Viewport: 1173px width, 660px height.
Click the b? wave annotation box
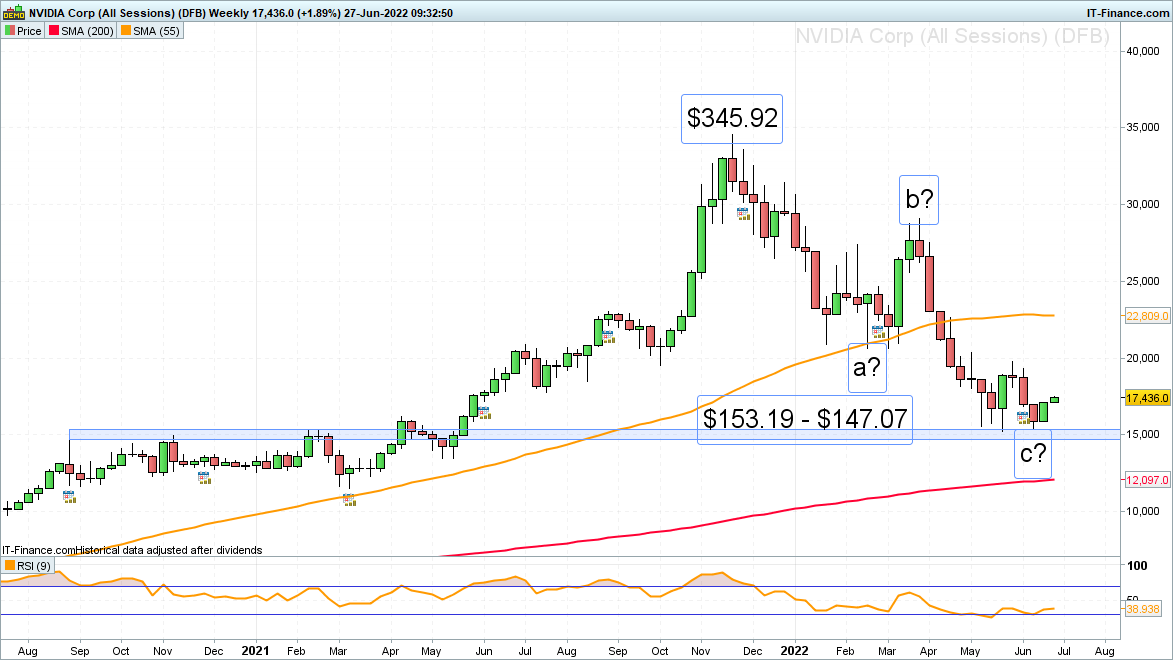(919, 200)
